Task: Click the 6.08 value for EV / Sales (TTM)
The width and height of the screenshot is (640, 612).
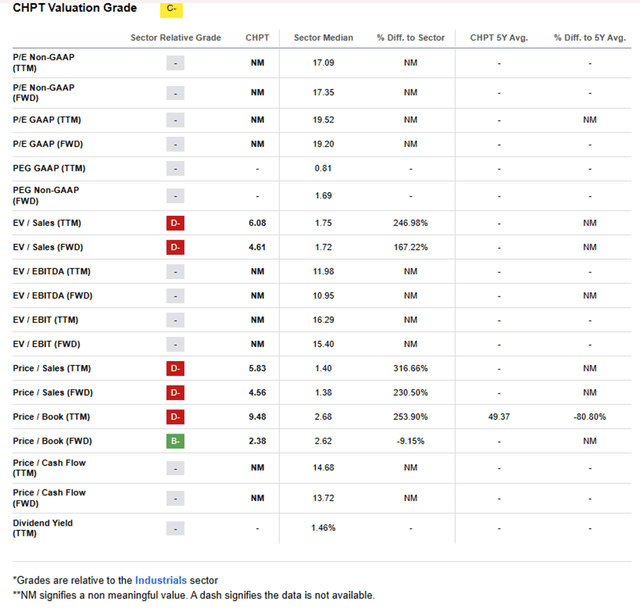Action: tap(257, 223)
